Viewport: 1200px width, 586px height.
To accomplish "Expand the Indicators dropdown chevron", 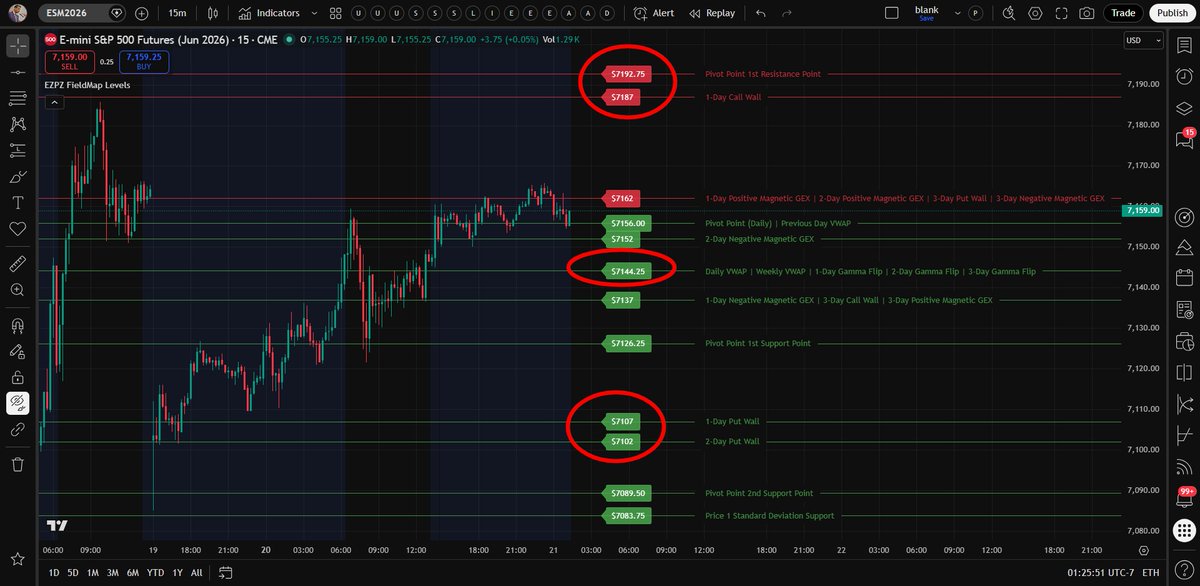I will tap(313, 13).
